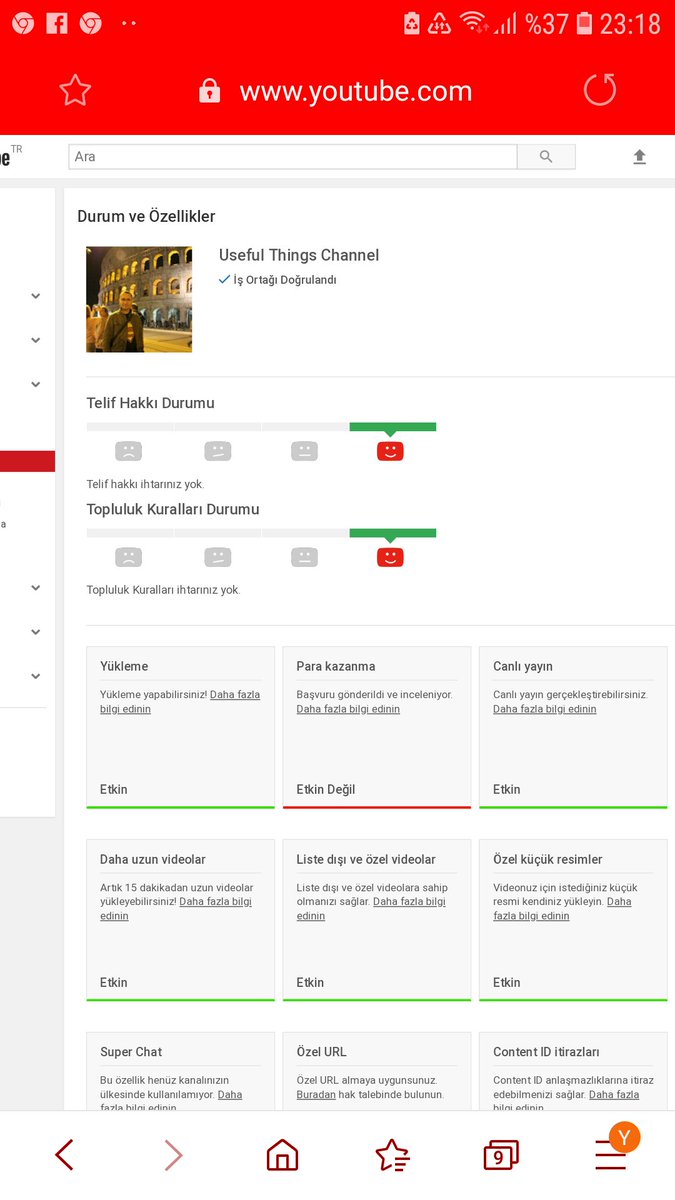Reload the page with refresh icon
This screenshot has width=675, height=1200.
coord(600,90)
